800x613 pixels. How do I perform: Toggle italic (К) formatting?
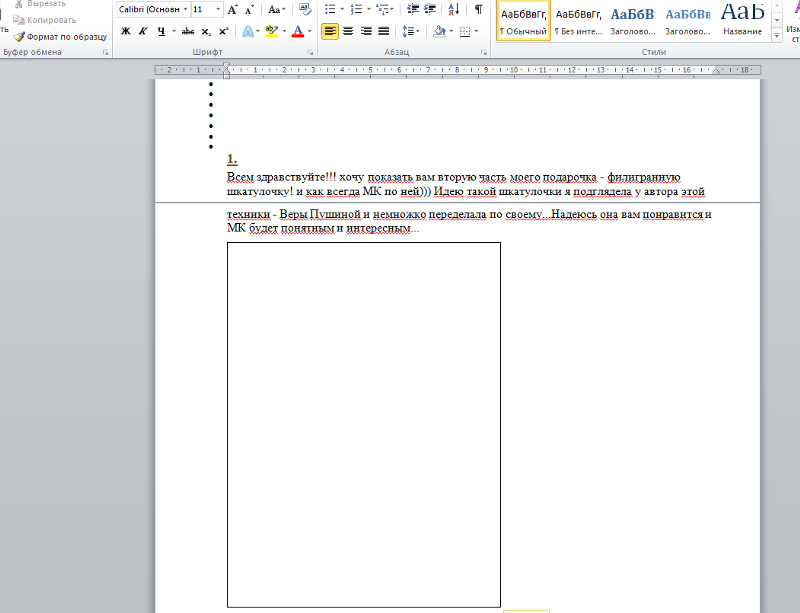pyautogui.click(x=143, y=31)
